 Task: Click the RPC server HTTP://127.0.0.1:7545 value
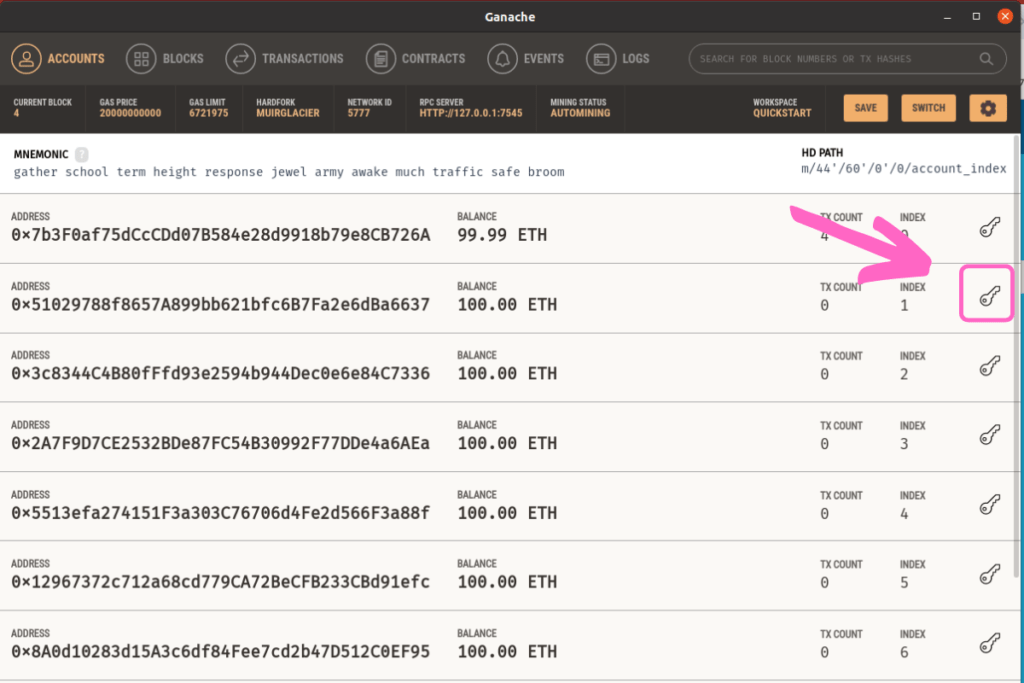[471, 113]
